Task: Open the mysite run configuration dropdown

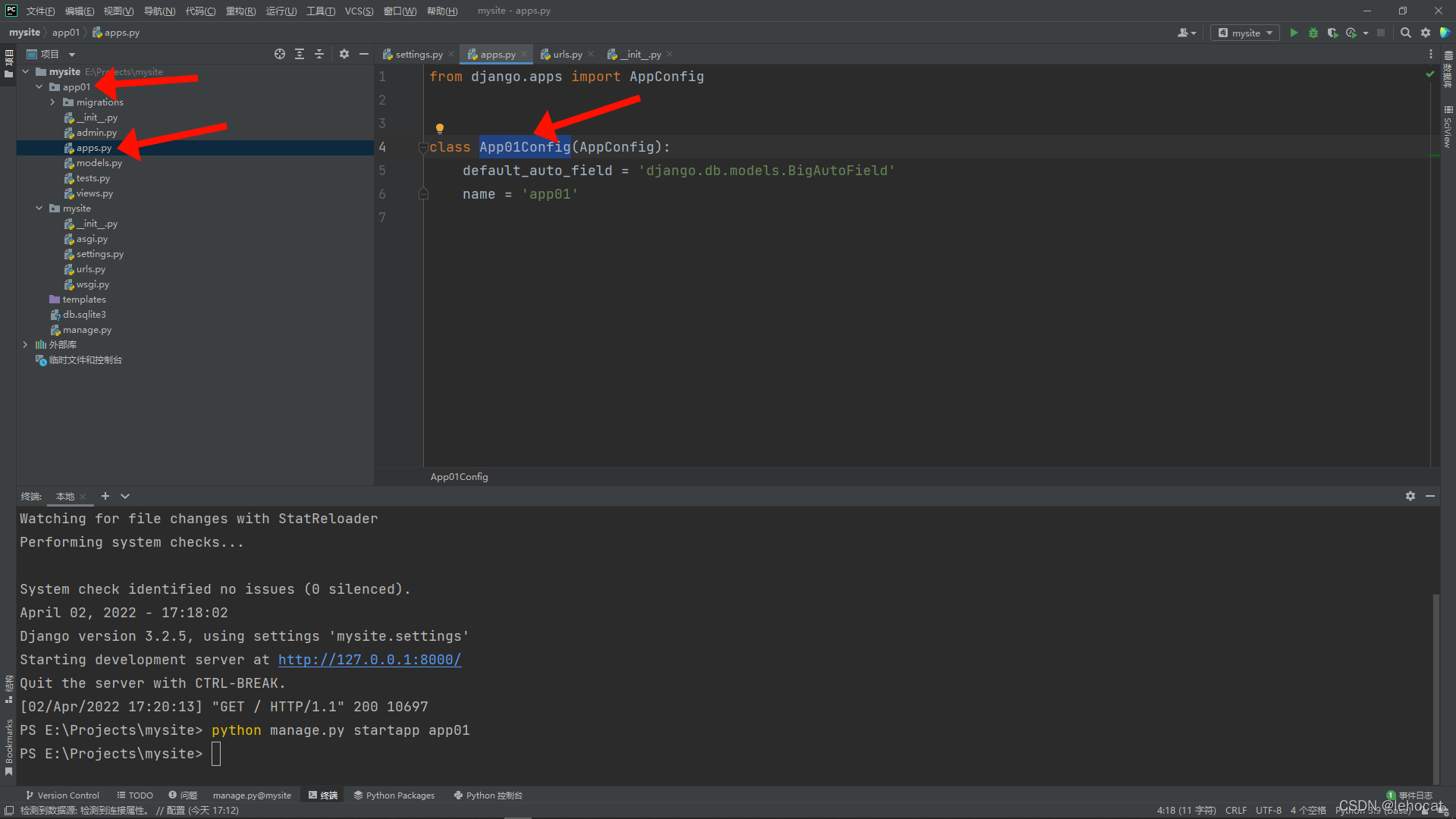Action: tap(1245, 33)
